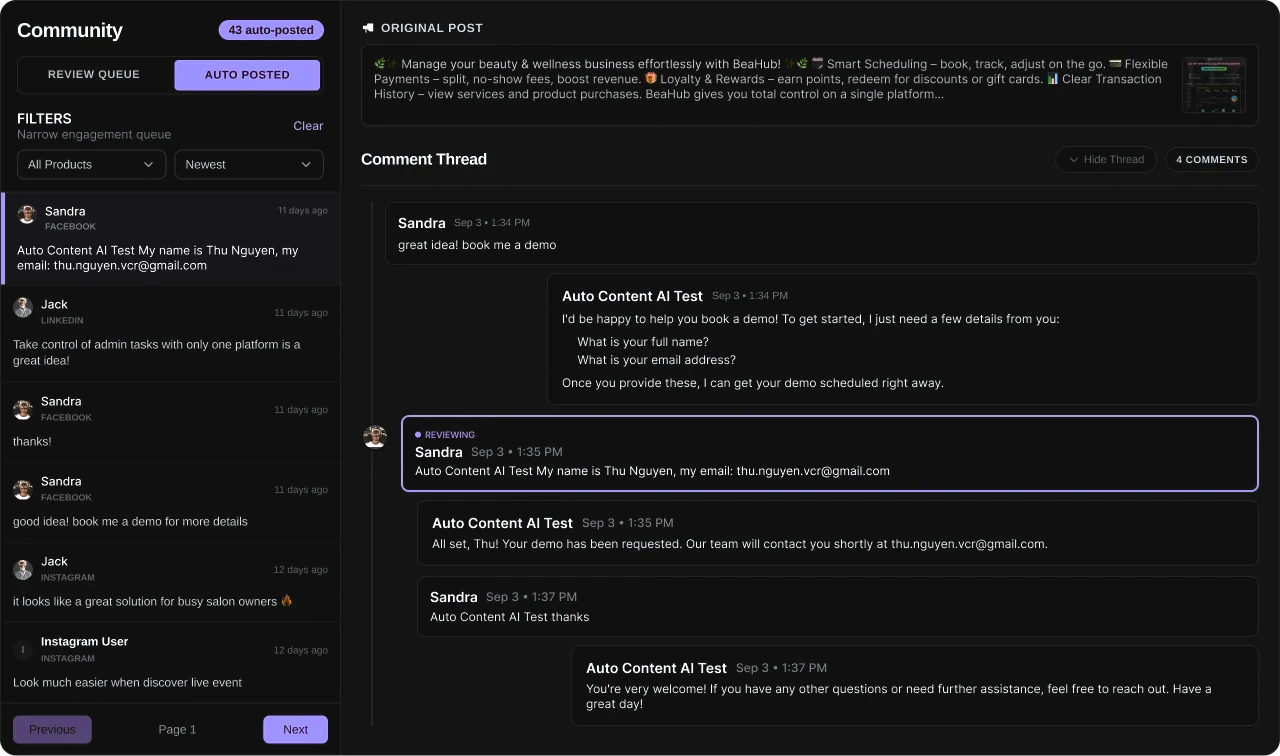Click Sandra's avatar in the "good idea!" entry
This screenshot has width=1280, height=756.
(23, 489)
